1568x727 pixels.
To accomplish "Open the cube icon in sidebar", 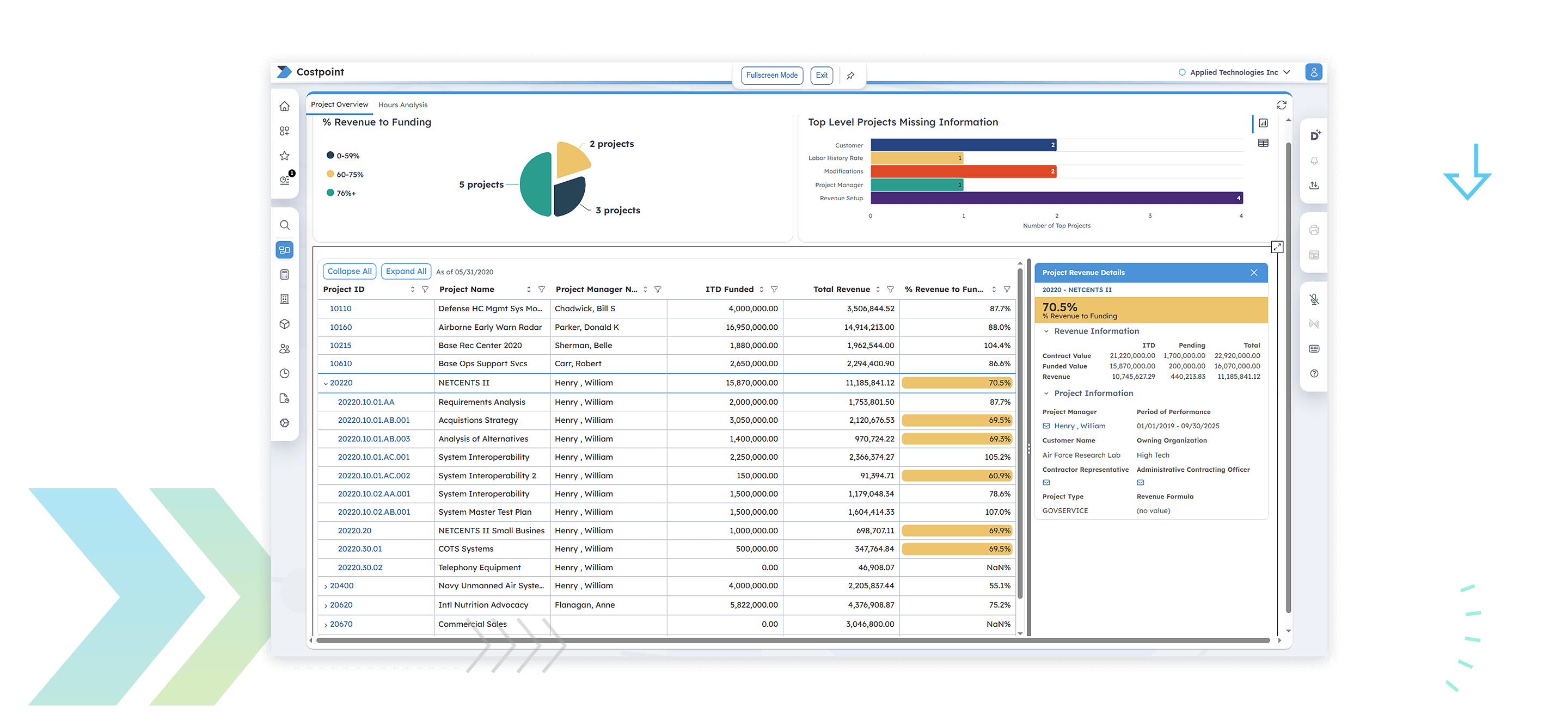I will tap(284, 324).
